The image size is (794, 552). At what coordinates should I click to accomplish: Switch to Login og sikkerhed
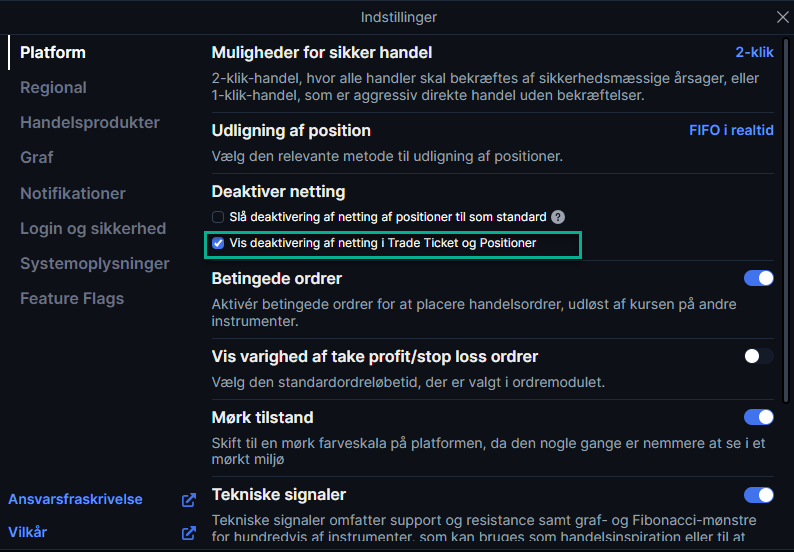[x=93, y=228]
